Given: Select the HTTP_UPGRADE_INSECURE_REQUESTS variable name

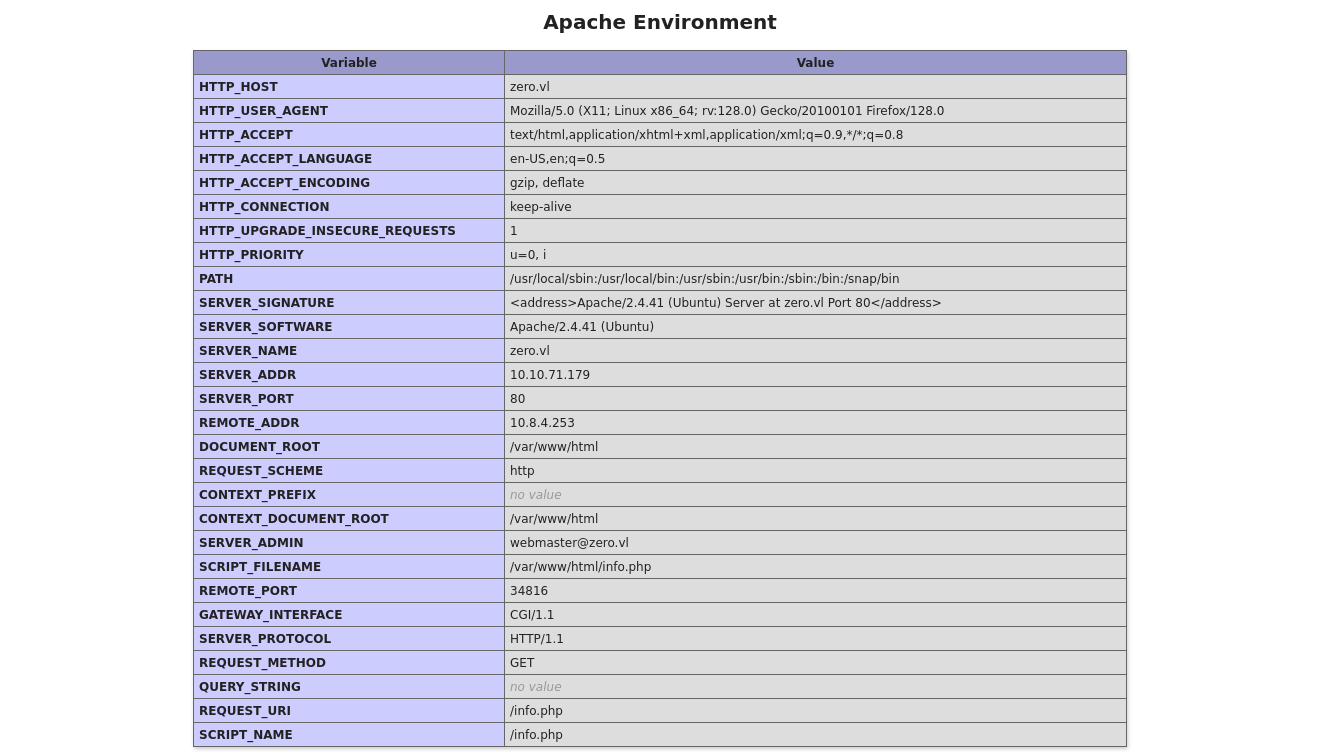Looking at the screenshot, I should coord(327,231).
